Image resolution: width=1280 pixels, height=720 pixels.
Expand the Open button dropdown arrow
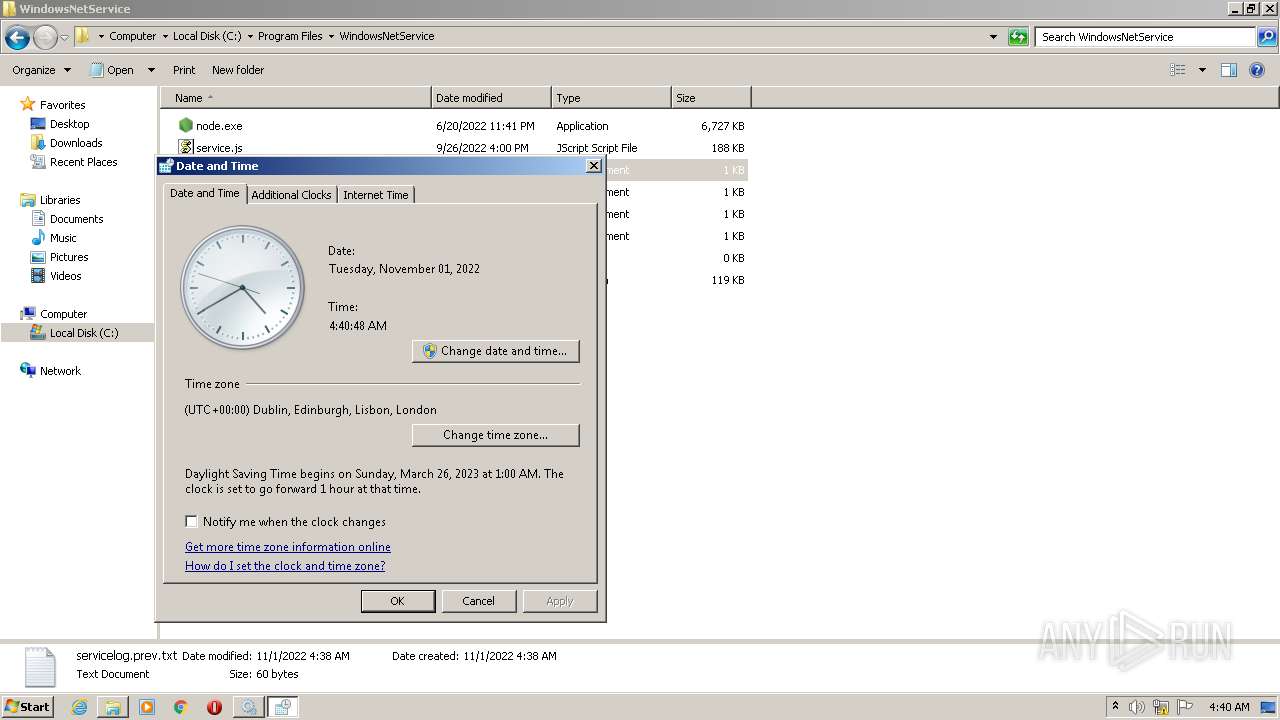[x=151, y=70]
